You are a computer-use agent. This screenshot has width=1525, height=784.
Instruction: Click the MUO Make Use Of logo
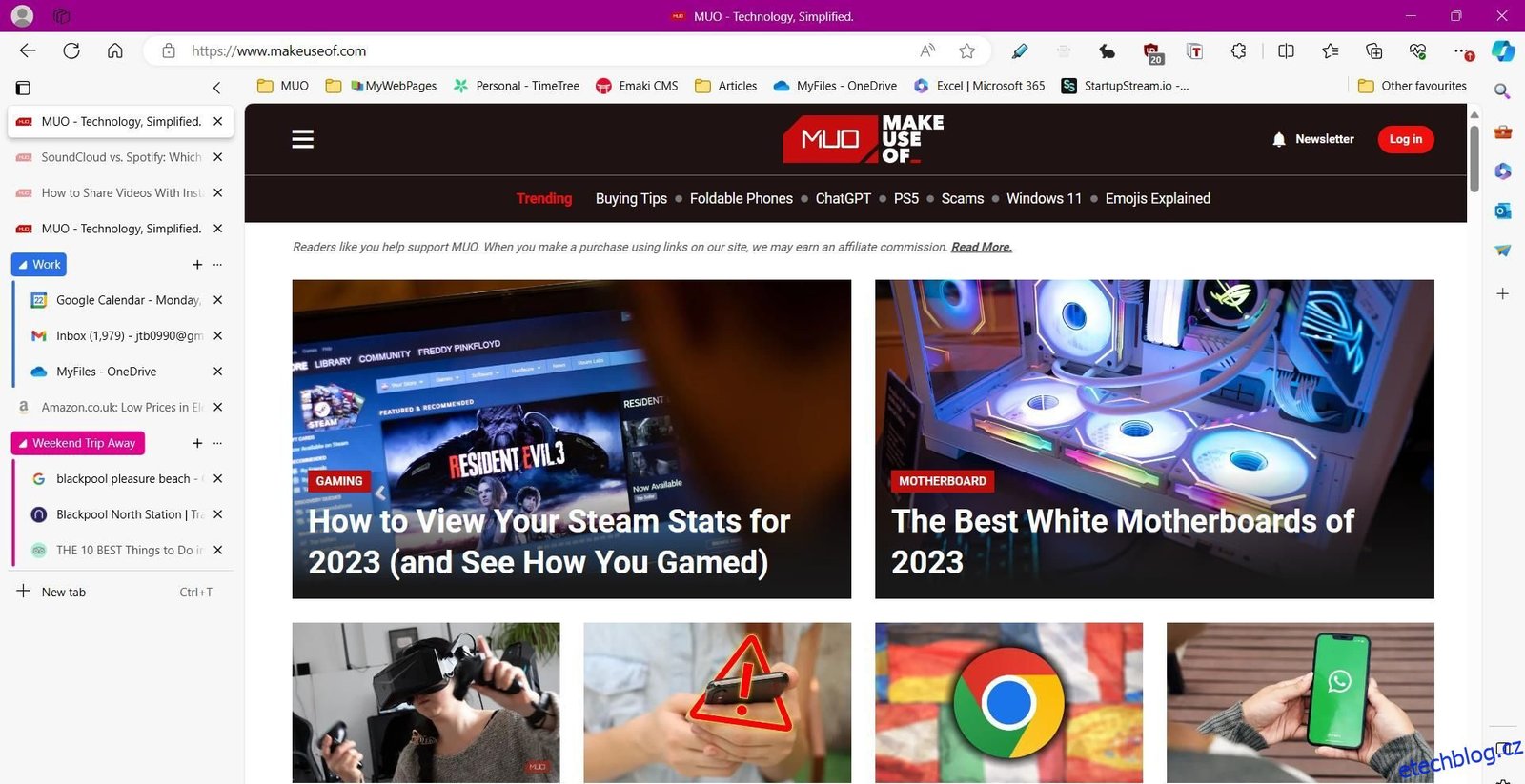(864, 139)
